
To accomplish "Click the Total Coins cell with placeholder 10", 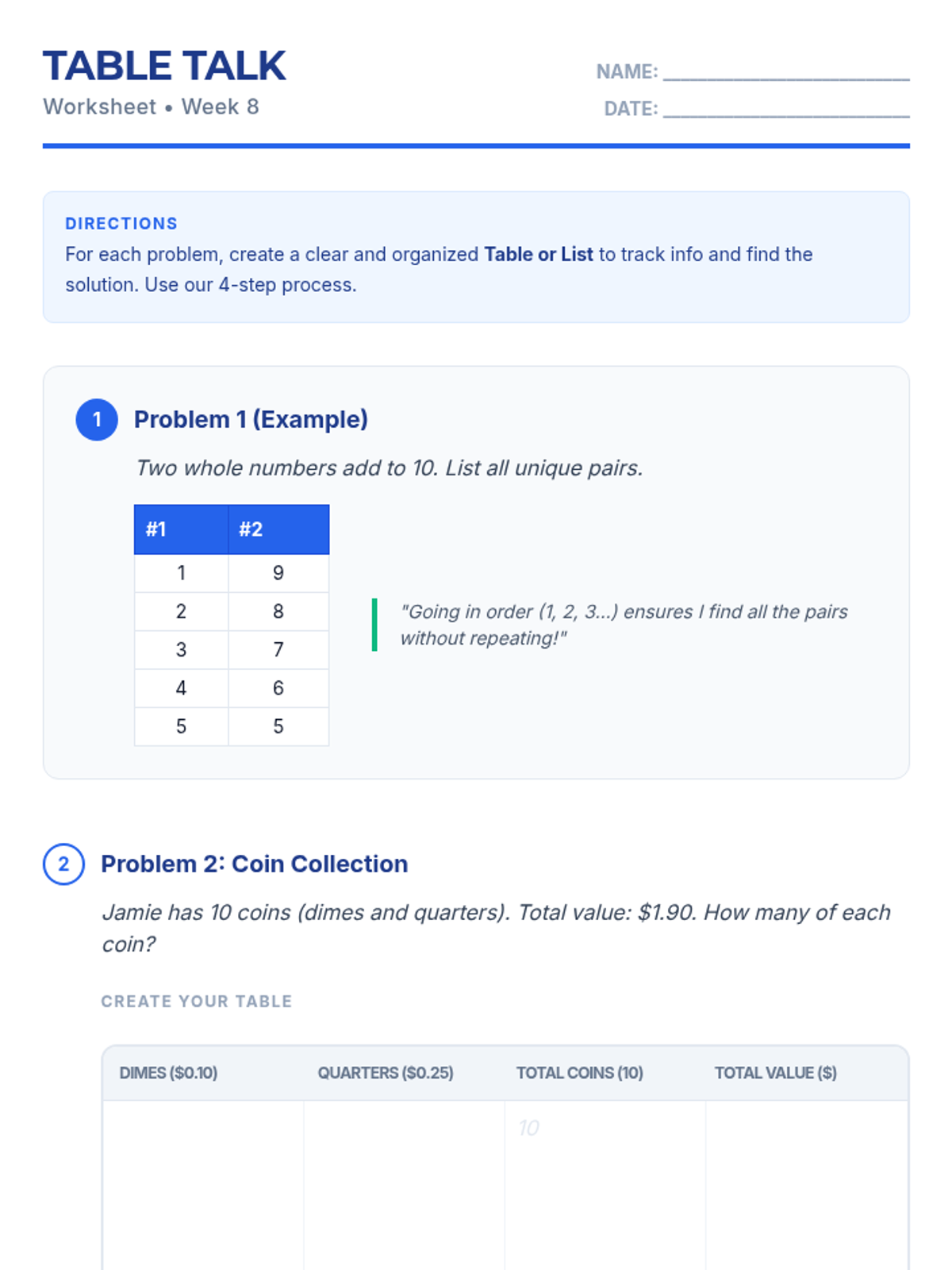I will (x=605, y=1185).
